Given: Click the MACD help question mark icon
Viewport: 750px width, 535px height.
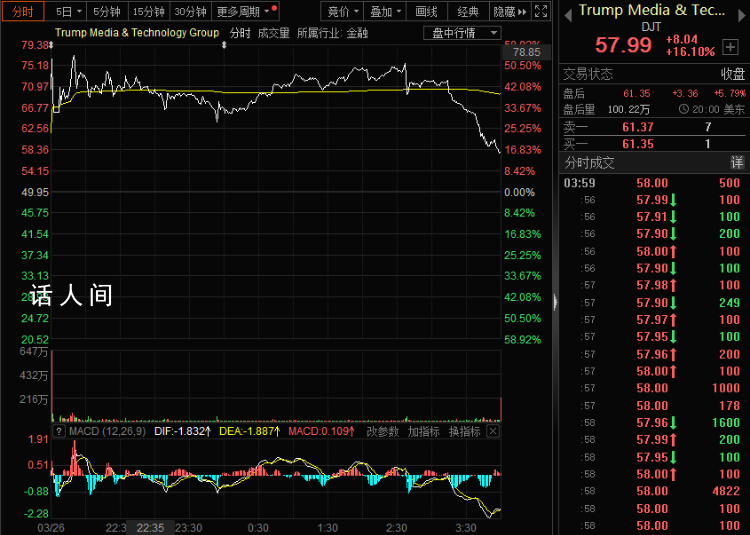Looking at the screenshot, I should [x=58, y=431].
